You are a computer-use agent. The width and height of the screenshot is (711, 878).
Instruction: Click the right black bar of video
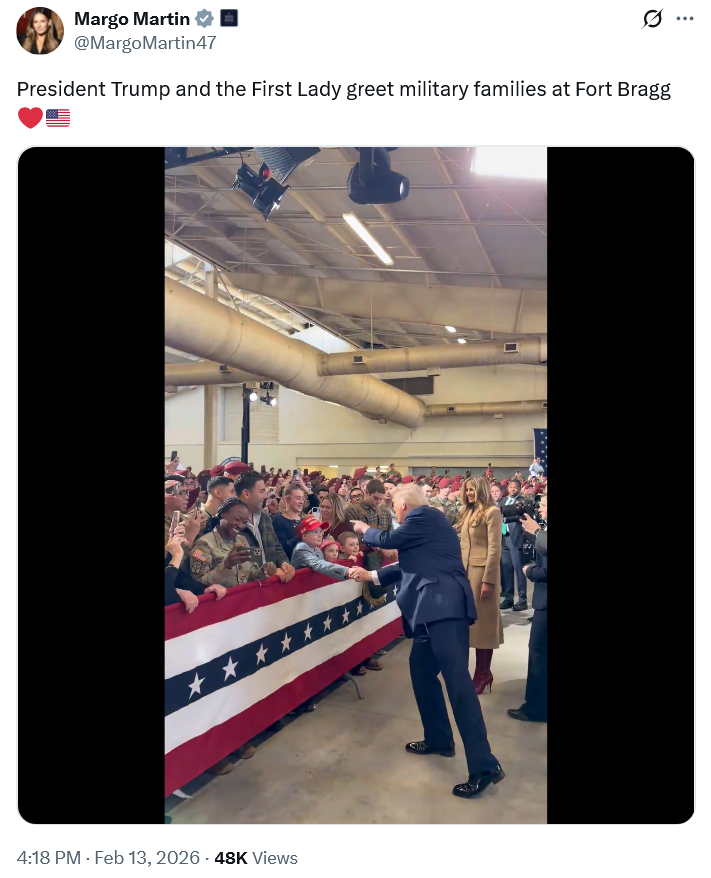coord(620,485)
